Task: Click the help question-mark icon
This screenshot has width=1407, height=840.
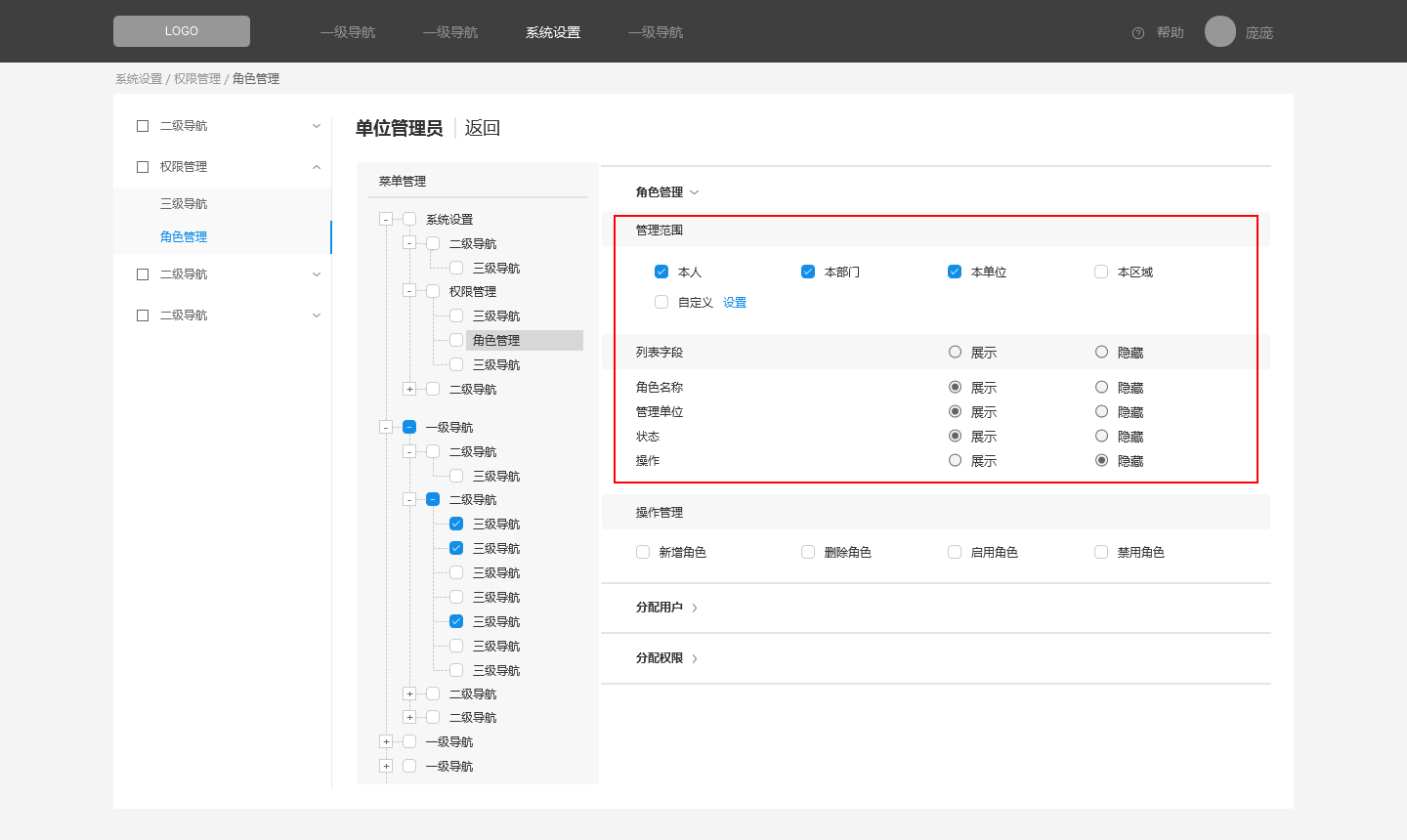Action: coord(1138,33)
